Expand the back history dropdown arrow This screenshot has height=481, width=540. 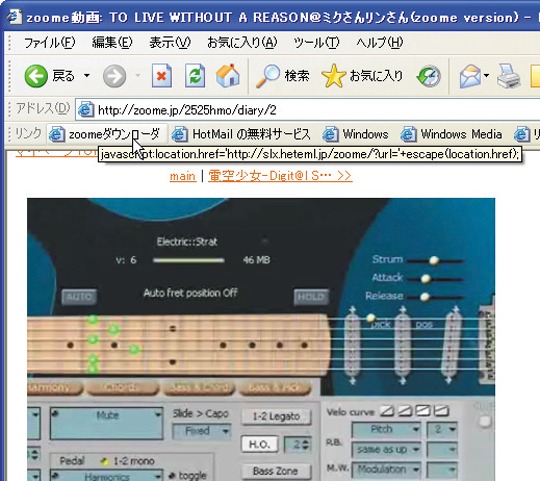click(x=87, y=75)
